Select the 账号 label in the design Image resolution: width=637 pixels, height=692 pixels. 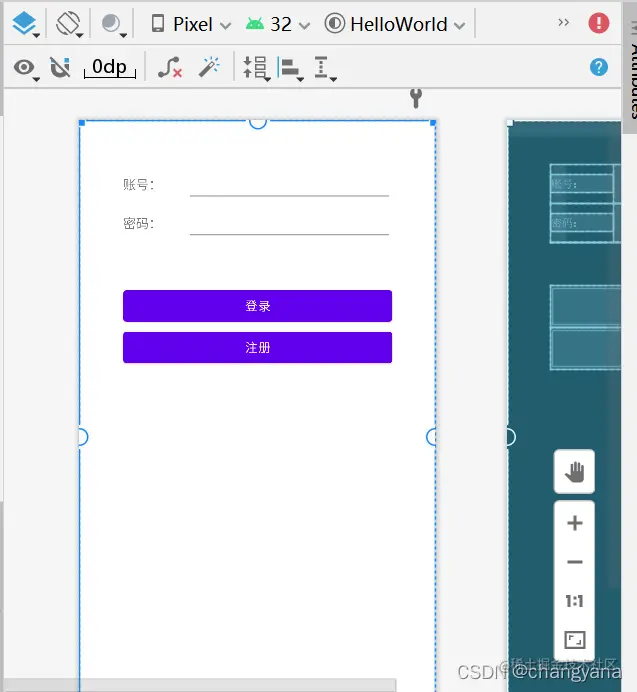click(138, 184)
